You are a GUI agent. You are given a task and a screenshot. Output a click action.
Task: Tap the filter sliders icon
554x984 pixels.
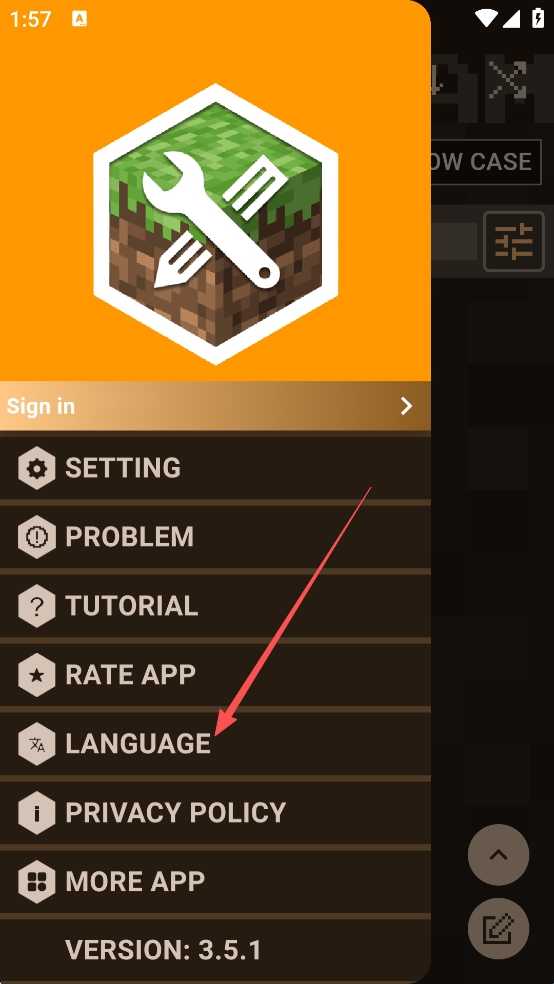(514, 242)
